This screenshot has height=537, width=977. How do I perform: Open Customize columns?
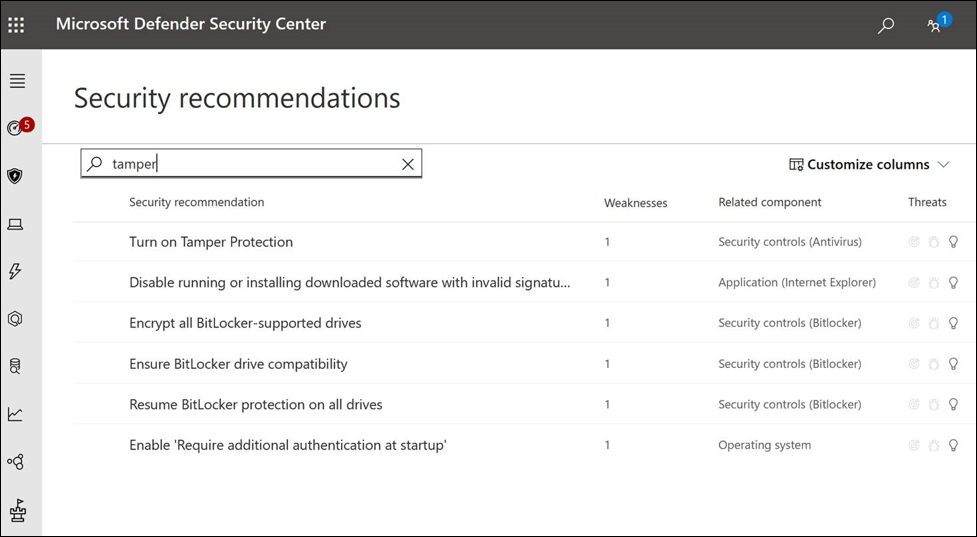[x=869, y=164]
